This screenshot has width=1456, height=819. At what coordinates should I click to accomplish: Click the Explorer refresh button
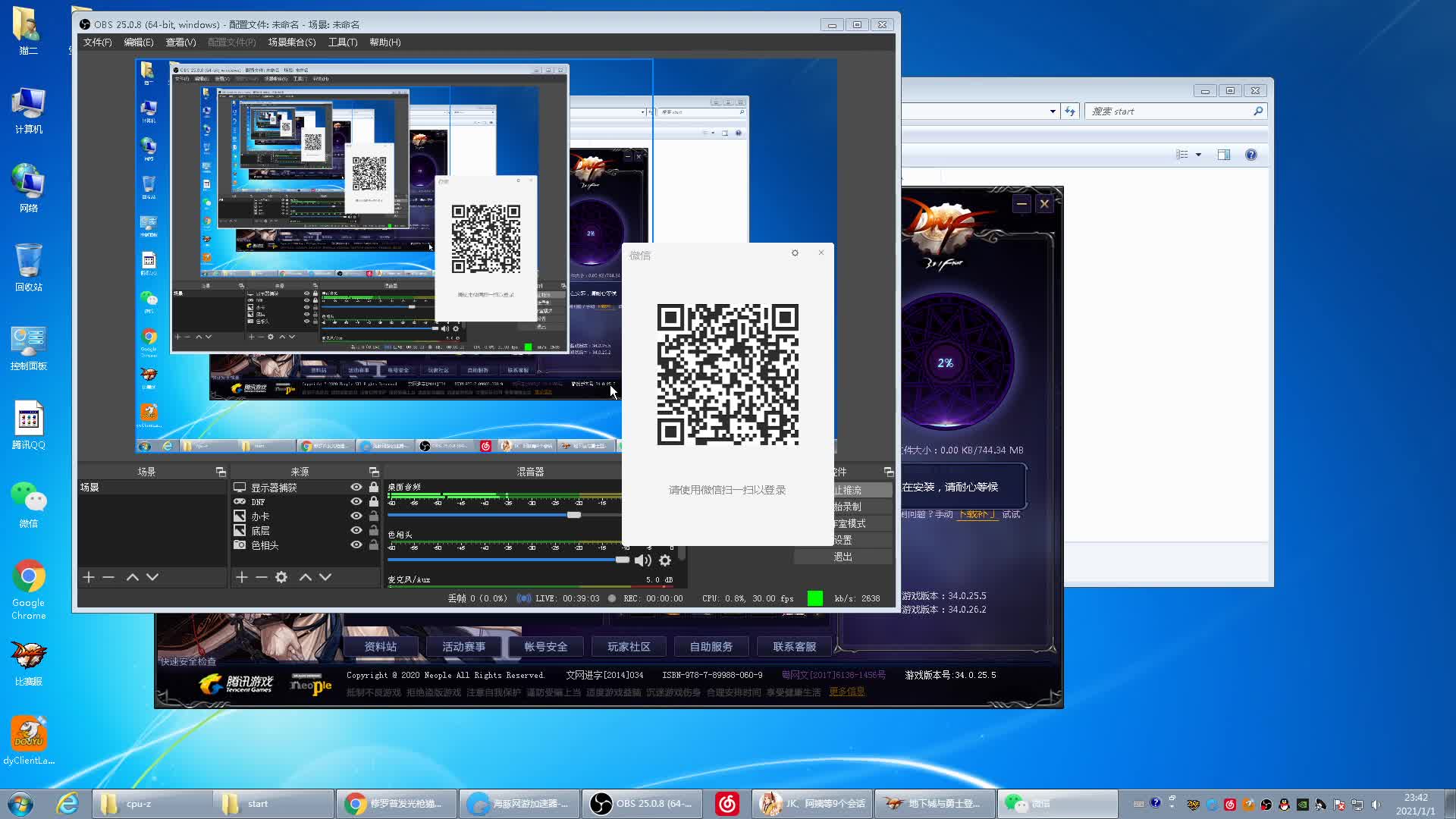click(1070, 111)
